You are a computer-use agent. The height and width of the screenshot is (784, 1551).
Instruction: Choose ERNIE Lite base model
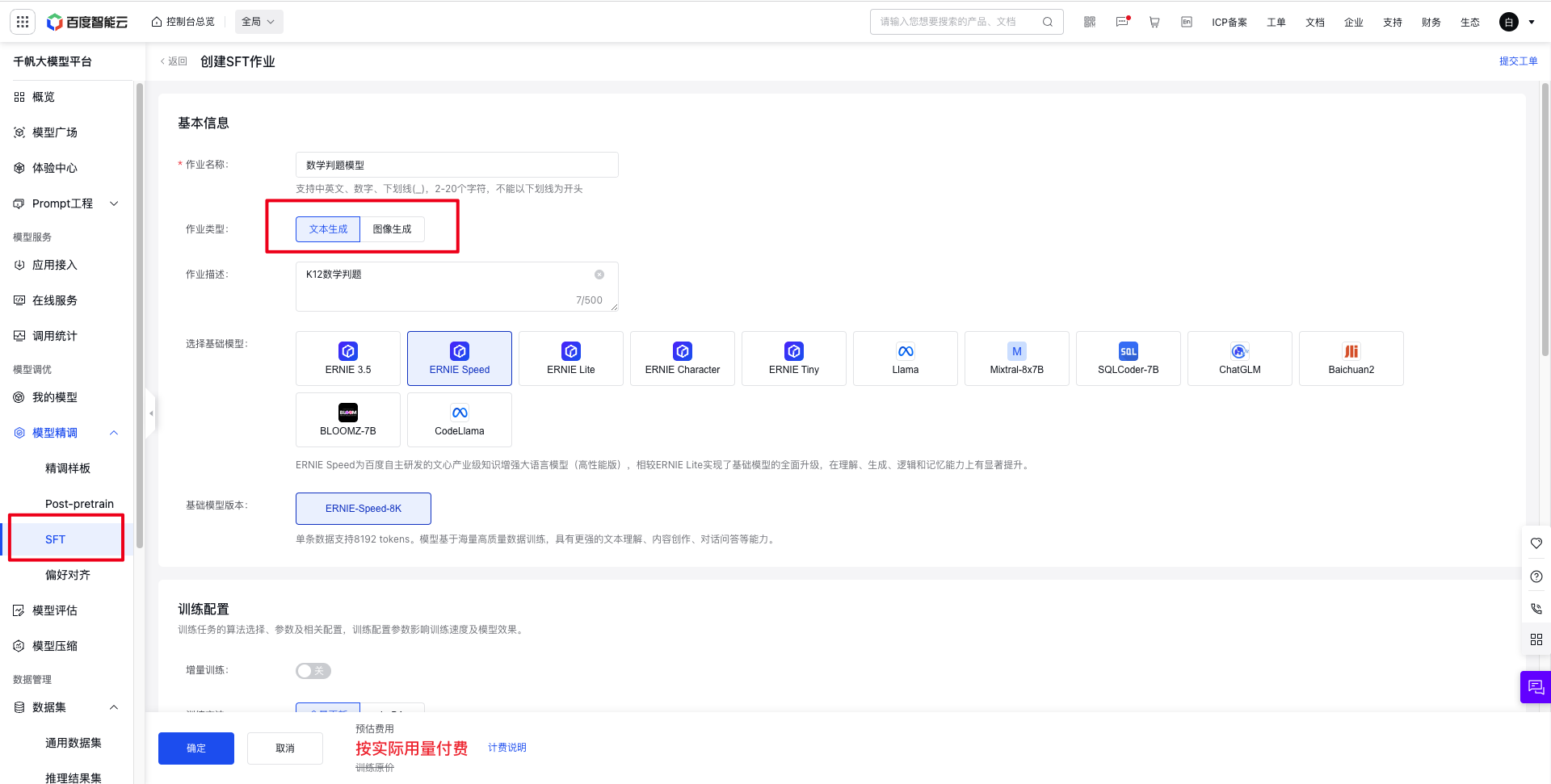pyautogui.click(x=571, y=358)
